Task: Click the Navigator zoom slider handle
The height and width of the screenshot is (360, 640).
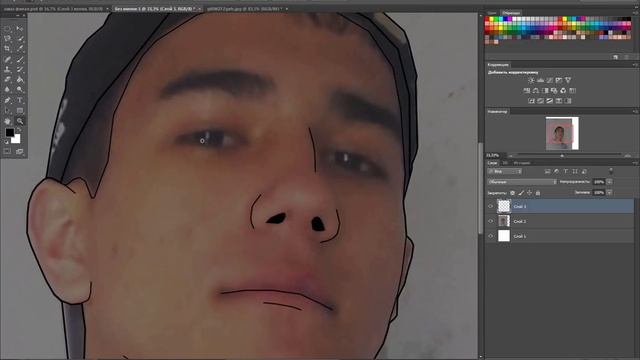Action: [x=562, y=156]
